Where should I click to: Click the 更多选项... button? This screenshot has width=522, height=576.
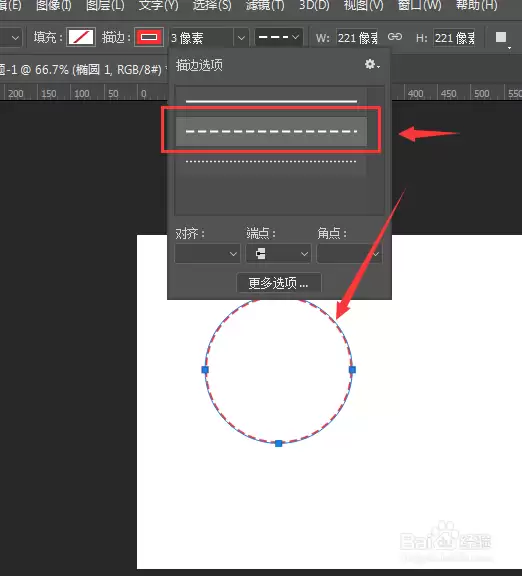pos(279,283)
